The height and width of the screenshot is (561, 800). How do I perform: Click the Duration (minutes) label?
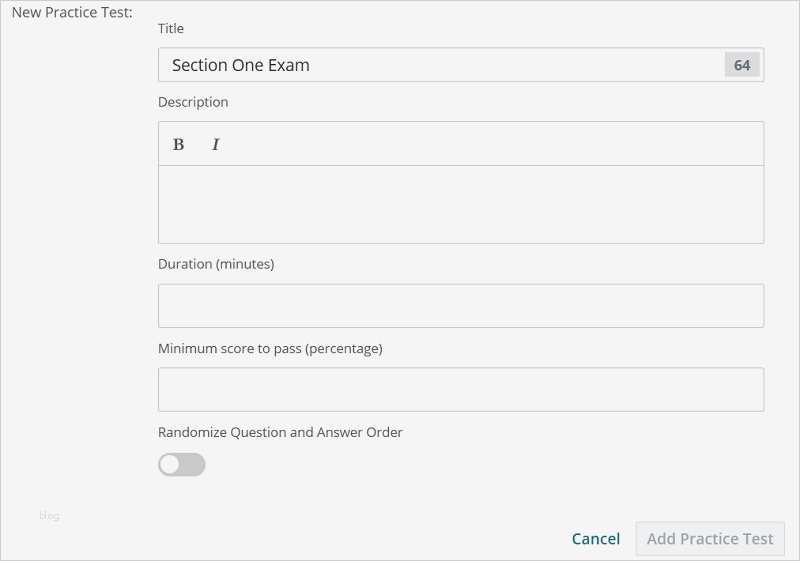tap(216, 264)
